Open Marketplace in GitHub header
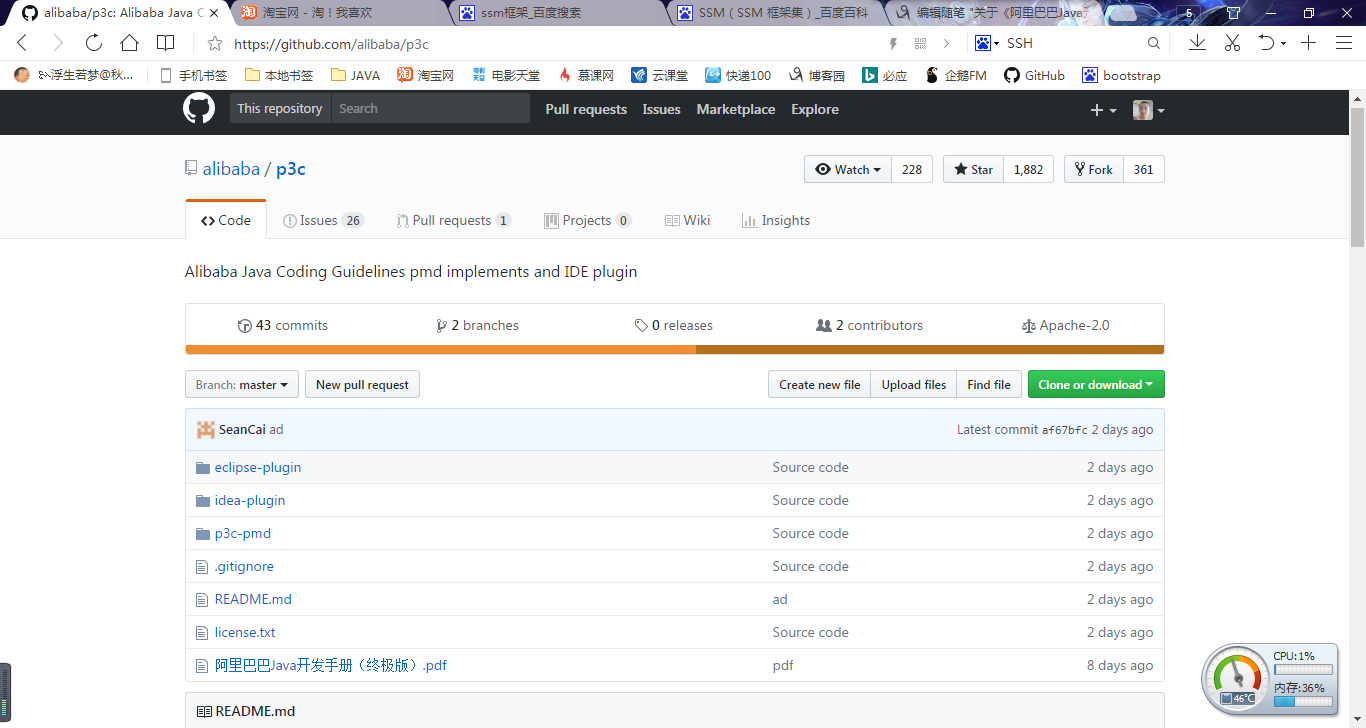Image resolution: width=1366 pixels, height=728 pixels. pyautogui.click(x=736, y=109)
